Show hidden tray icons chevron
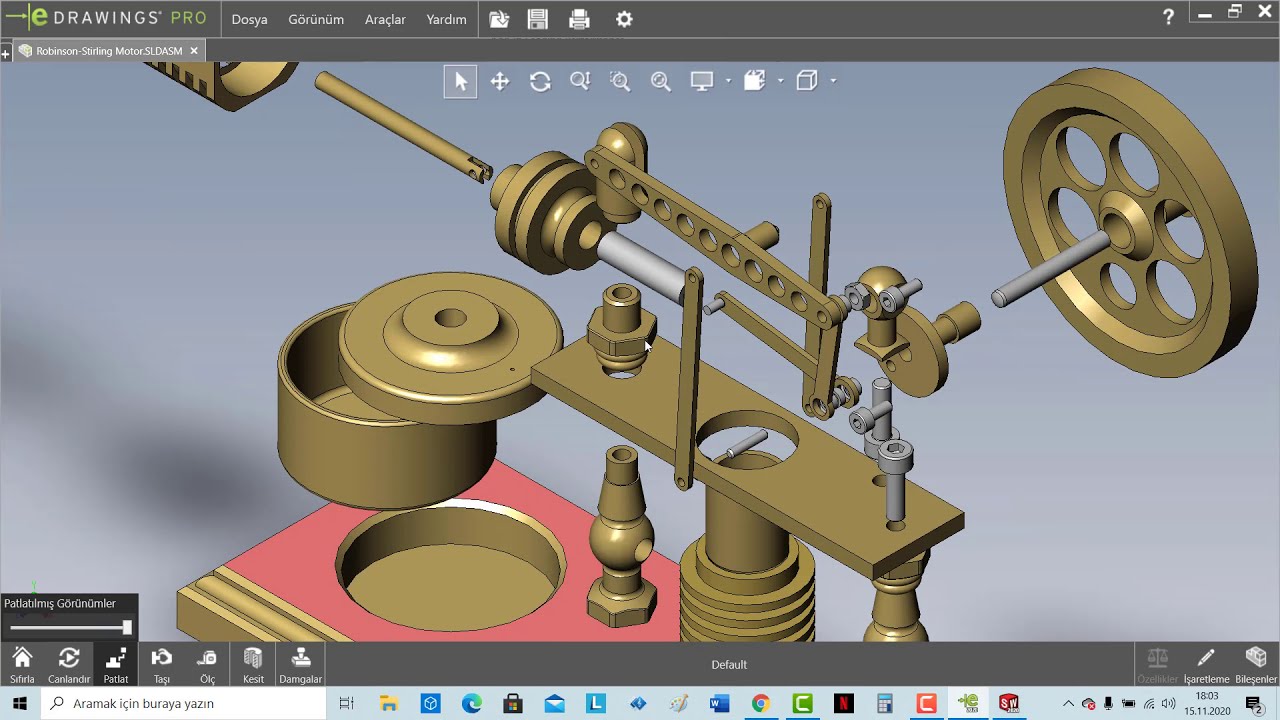 1068,704
